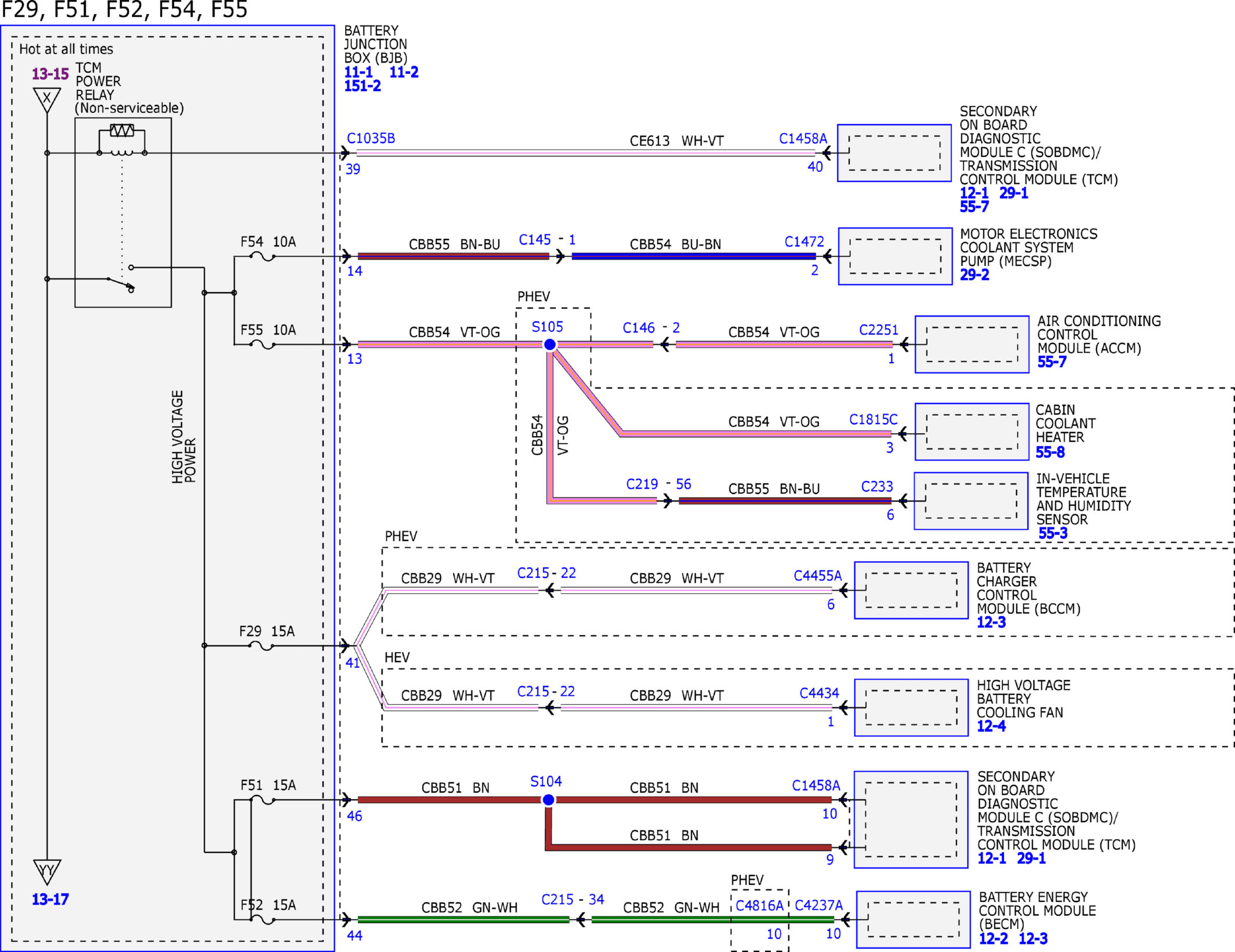Screen dimensions: 1235x952
Task: Open the 12-4 cooling fan reference
Action: (x=991, y=726)
